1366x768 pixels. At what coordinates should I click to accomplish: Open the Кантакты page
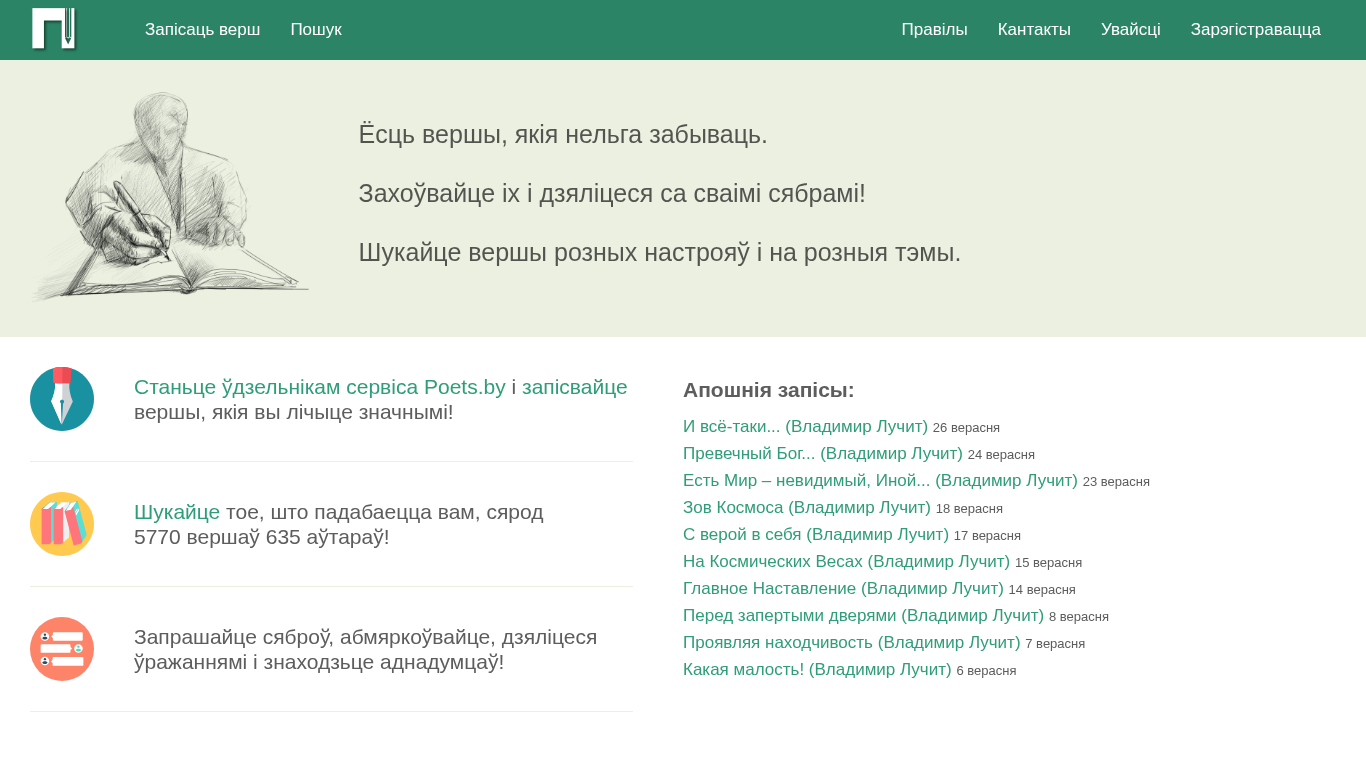click(x=1034, y=30)
